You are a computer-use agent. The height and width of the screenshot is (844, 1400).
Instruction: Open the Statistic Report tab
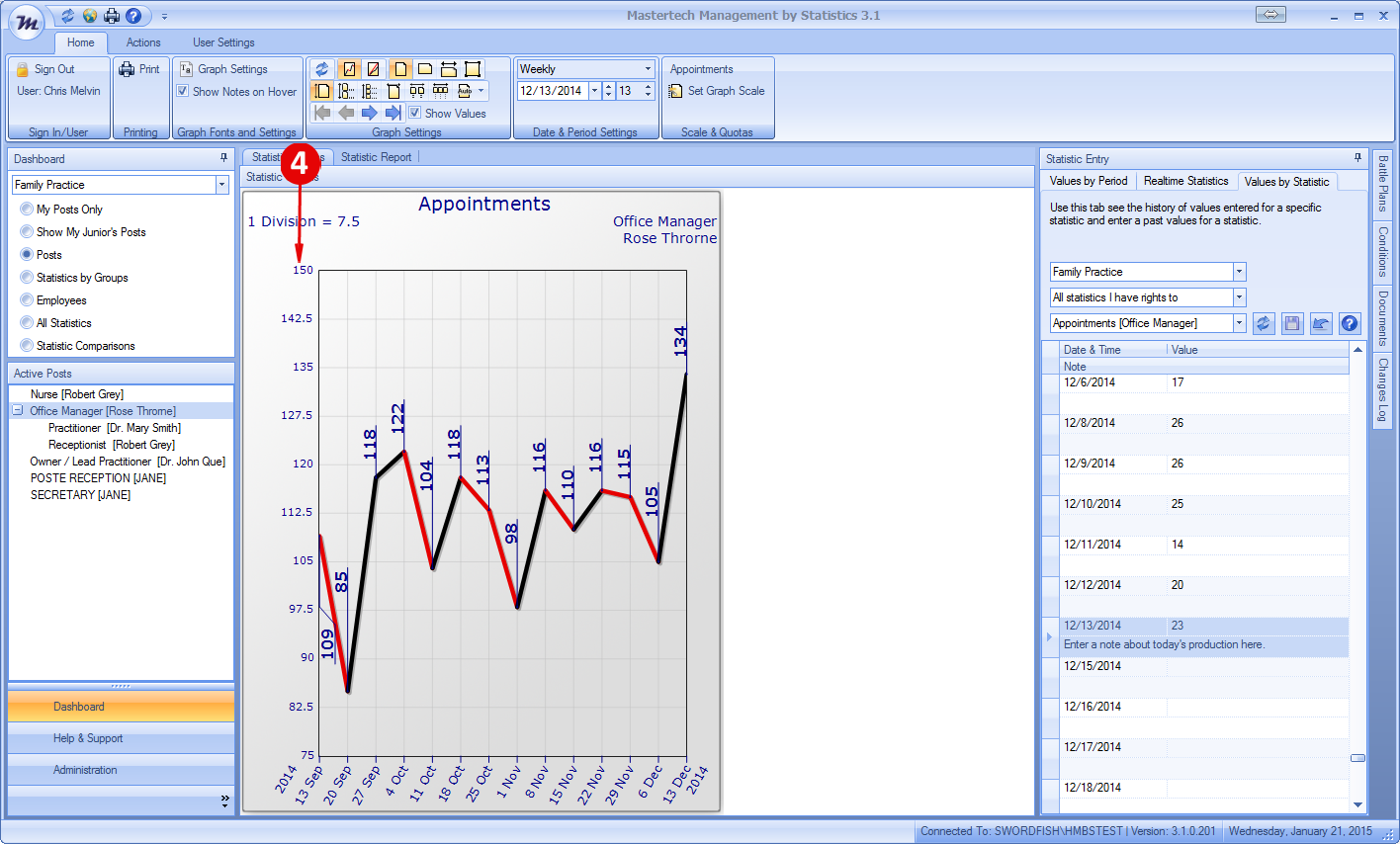point(376,157)
